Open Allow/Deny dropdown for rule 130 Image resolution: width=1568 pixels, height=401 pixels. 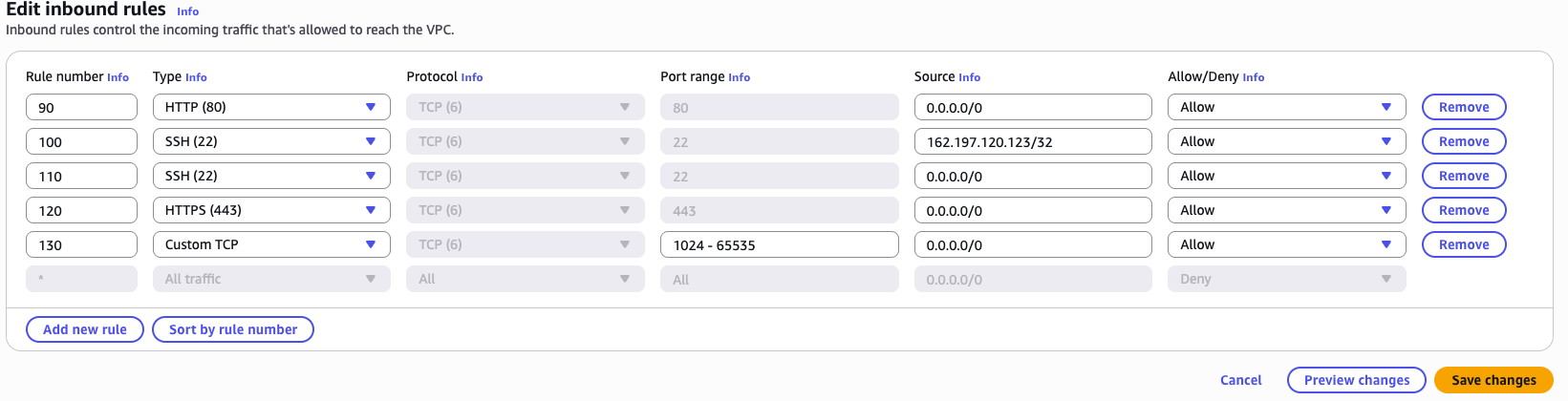click(x=1285, y=244)
